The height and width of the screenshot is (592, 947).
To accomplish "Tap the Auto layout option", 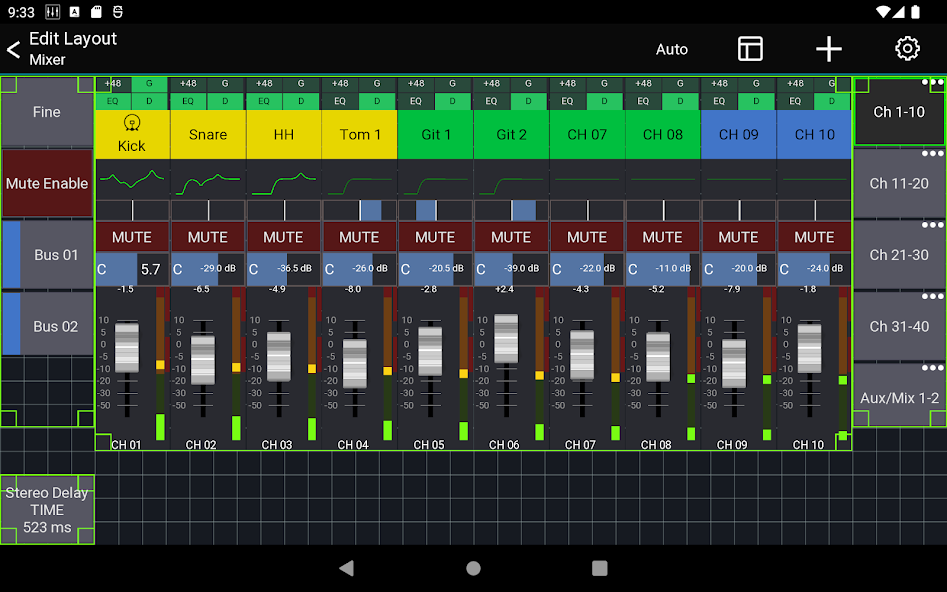I will [672, 49].
